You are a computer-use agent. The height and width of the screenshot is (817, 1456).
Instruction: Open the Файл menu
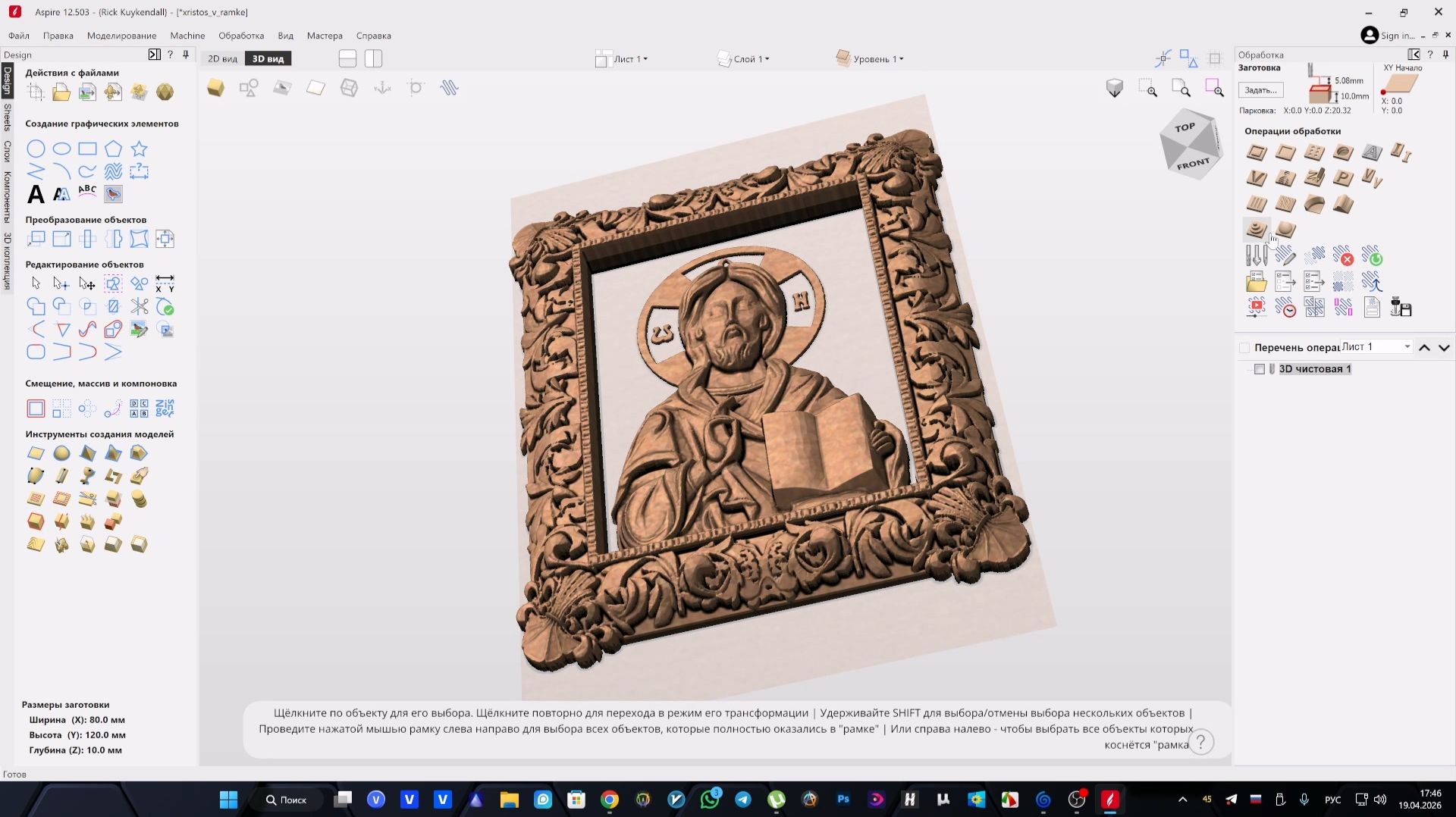click(19, 36)
